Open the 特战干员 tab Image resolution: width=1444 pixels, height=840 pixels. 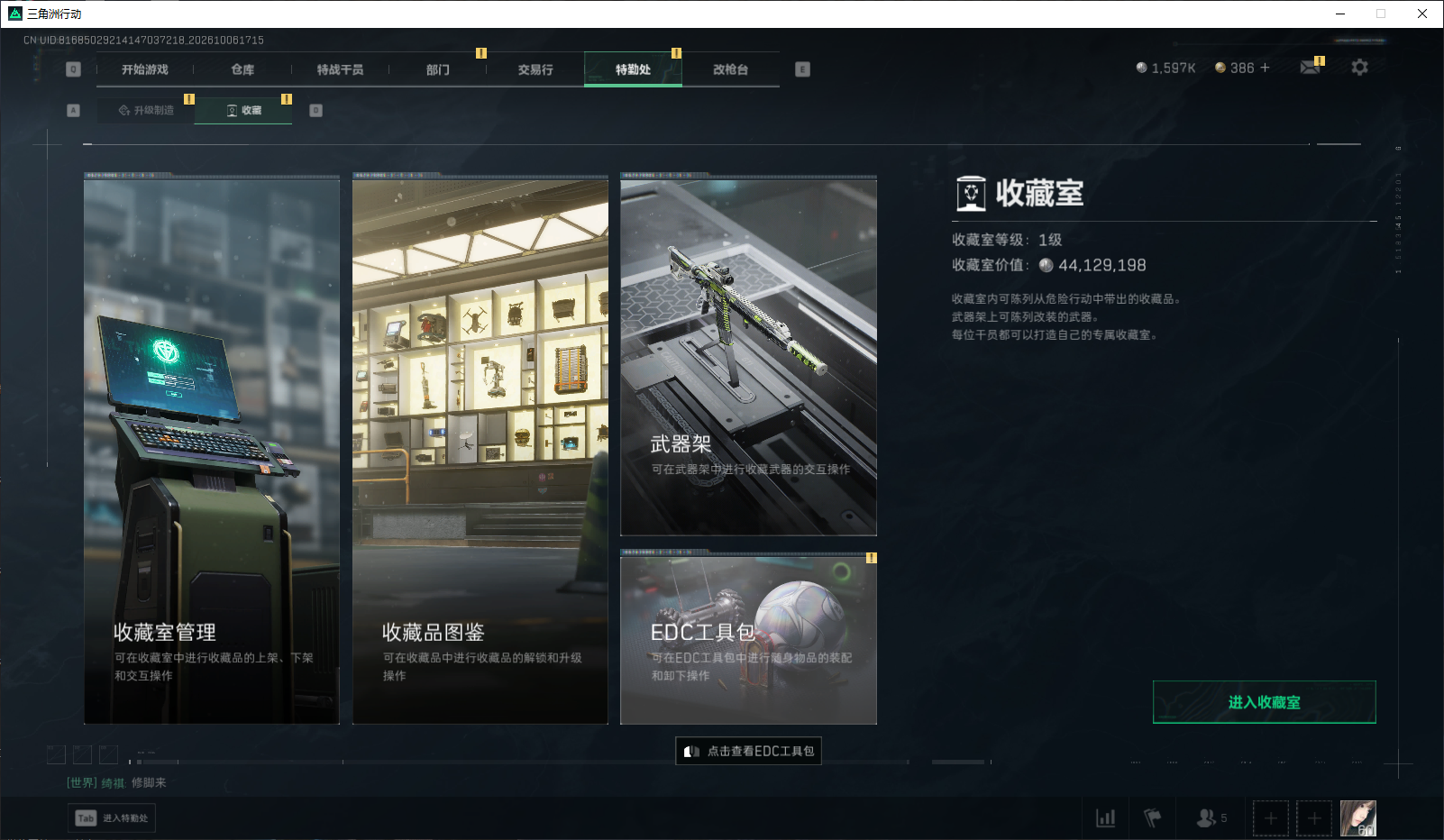(x=340, y=69)
